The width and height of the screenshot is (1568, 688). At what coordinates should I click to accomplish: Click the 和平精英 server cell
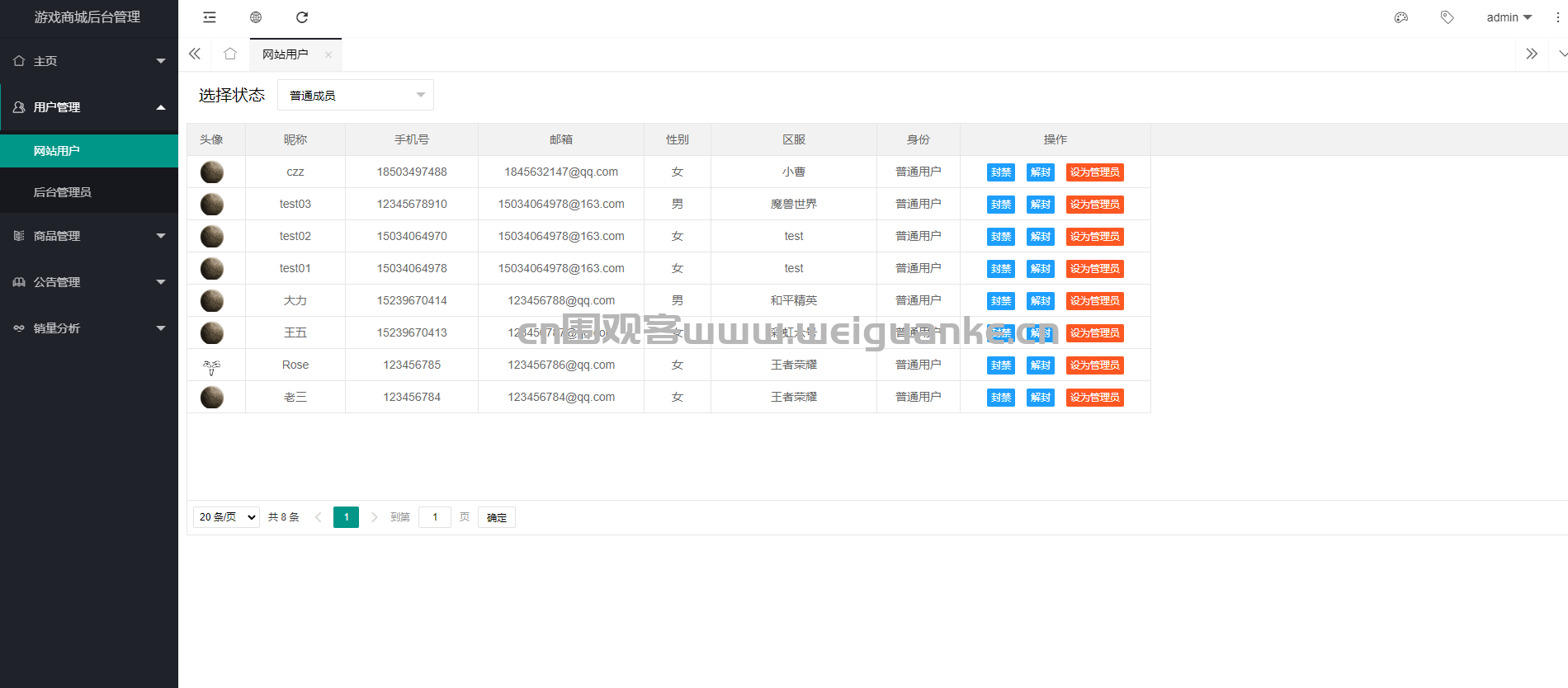point(794,300)
